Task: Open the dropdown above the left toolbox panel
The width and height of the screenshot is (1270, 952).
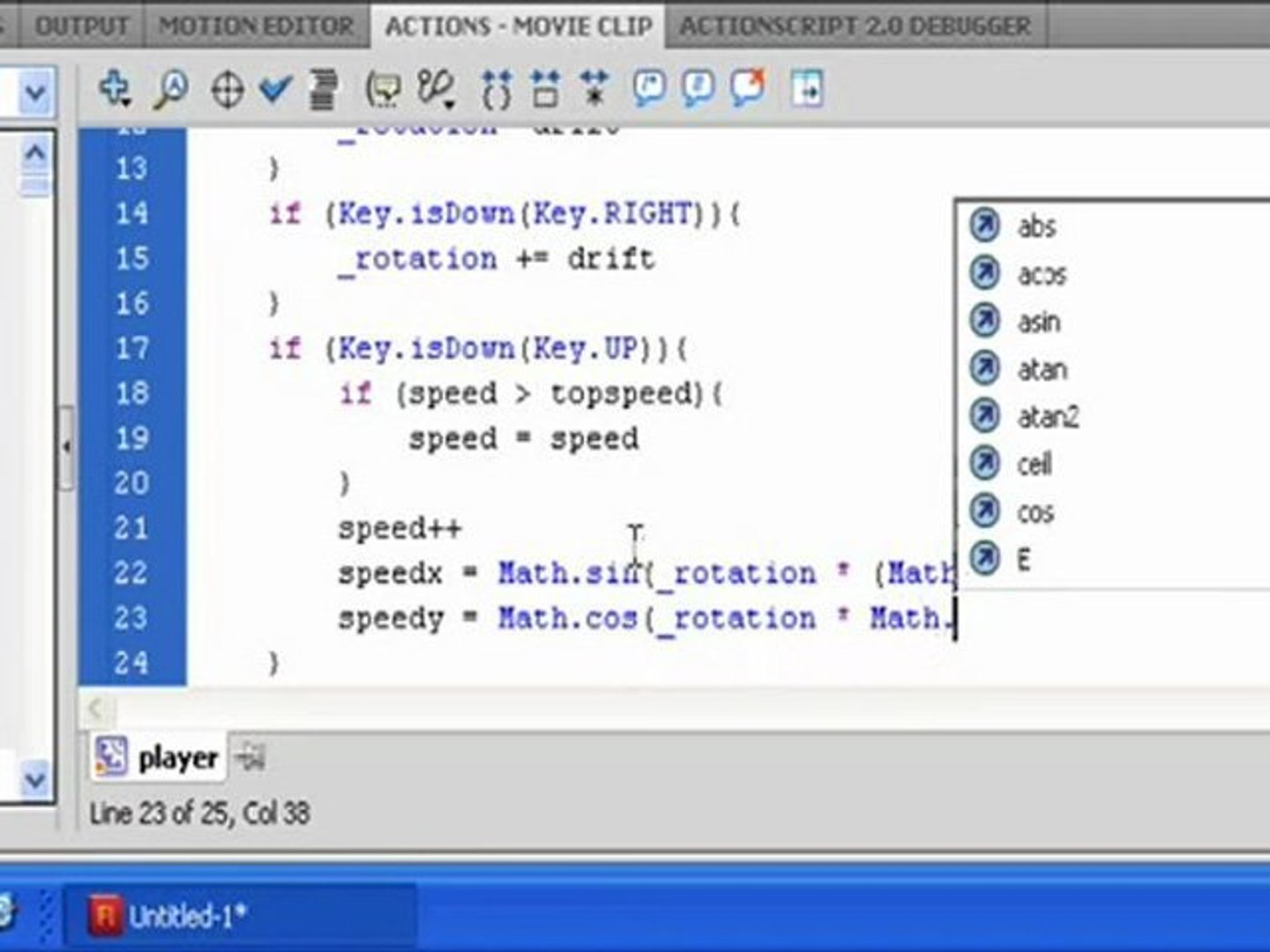Action: (x=34, y=92)
